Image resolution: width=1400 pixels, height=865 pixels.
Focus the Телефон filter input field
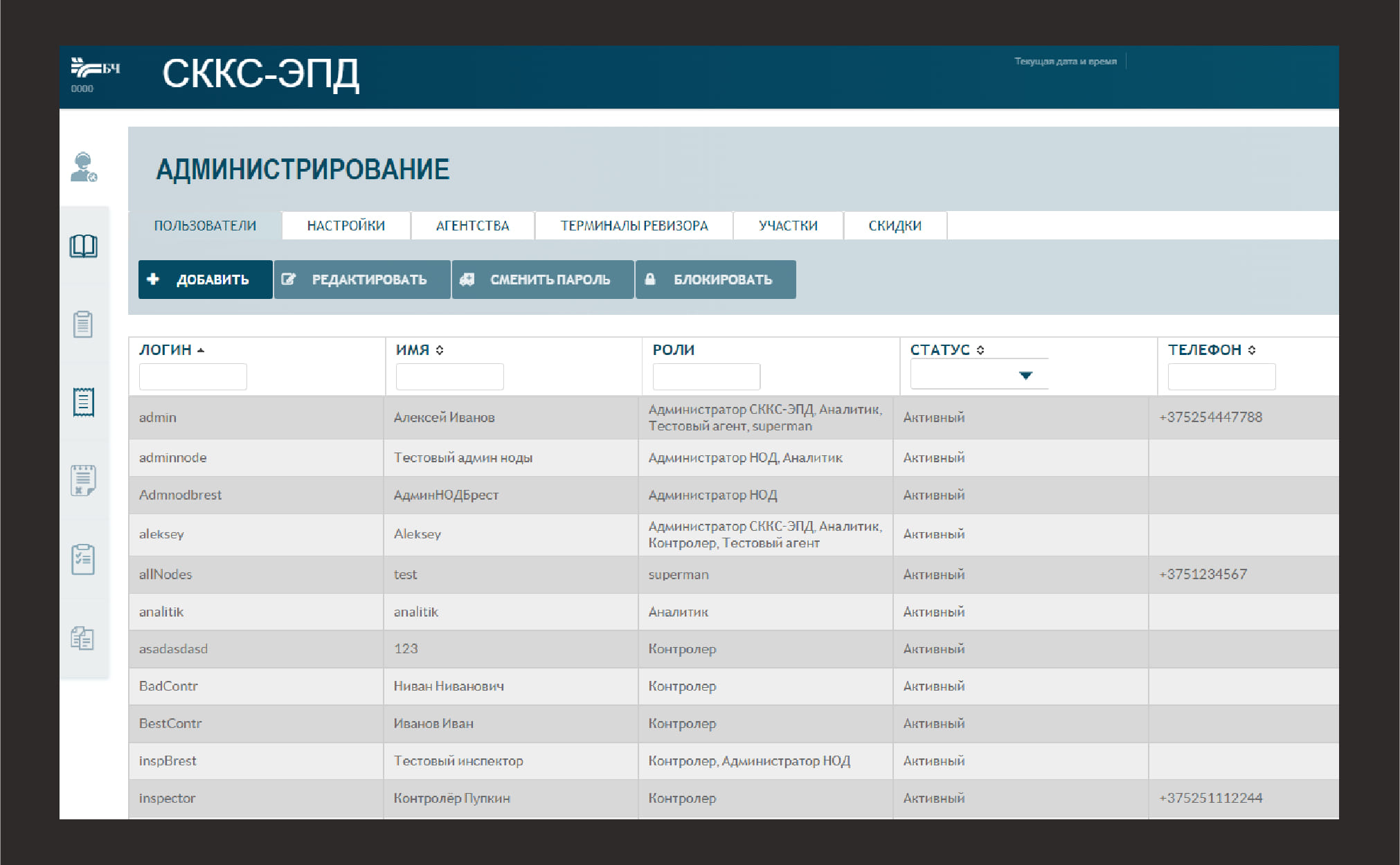(x=1222, y=376)
